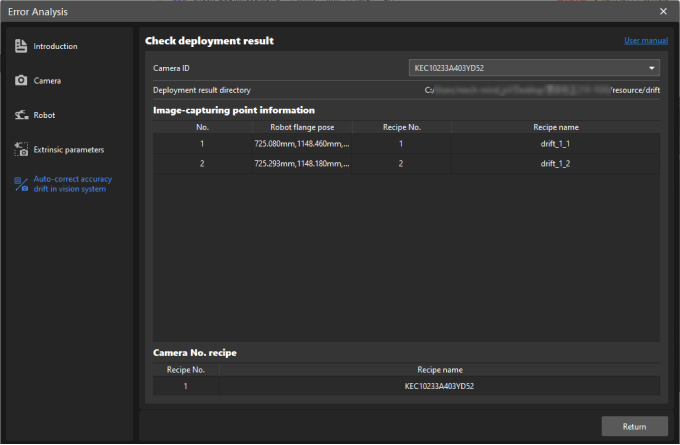Click the Camera ID dropdown arrow
680x445 pixels.
(x=651, y=68)
